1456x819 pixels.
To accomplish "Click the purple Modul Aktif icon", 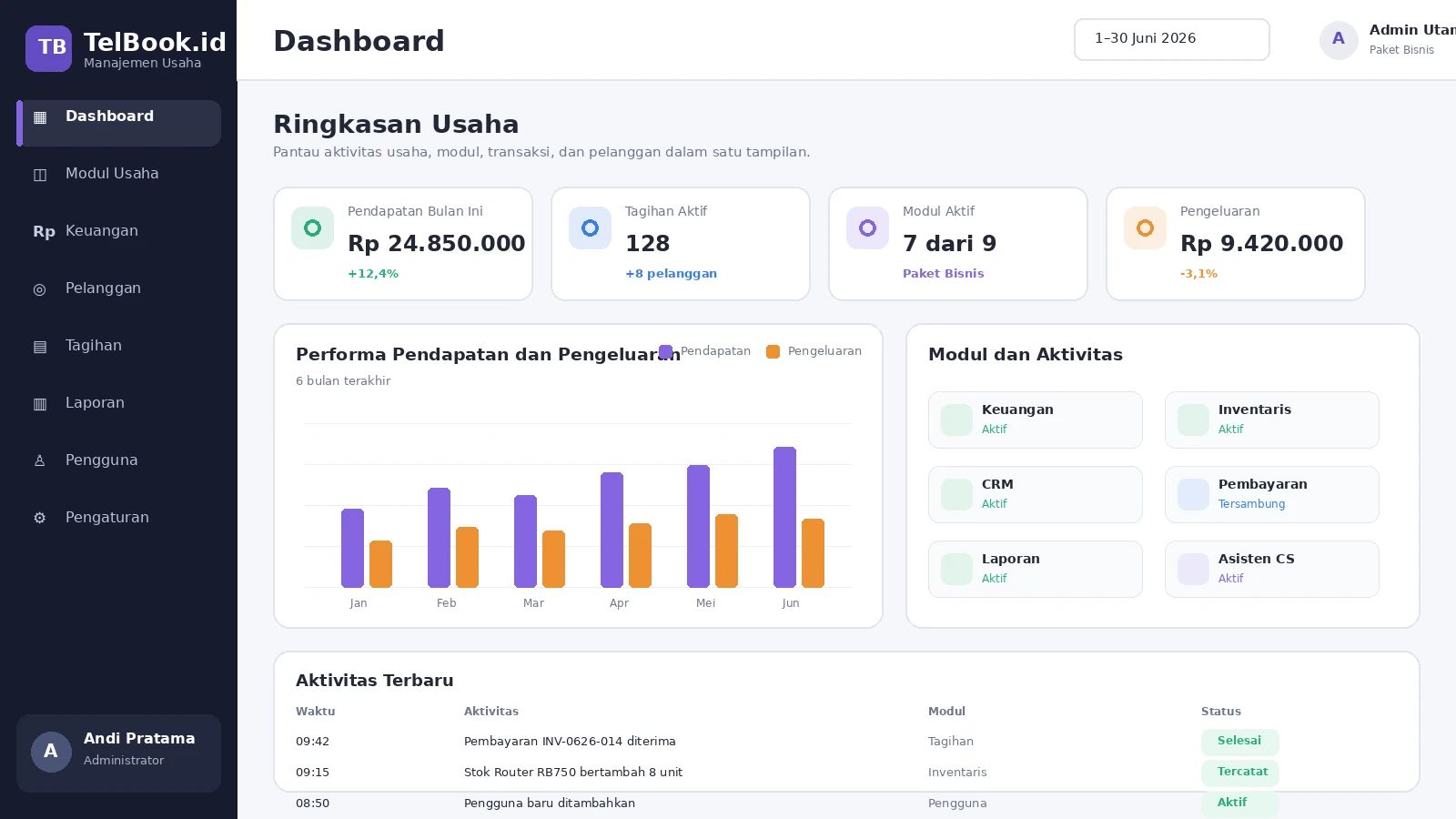I will (x=867, y=227).
